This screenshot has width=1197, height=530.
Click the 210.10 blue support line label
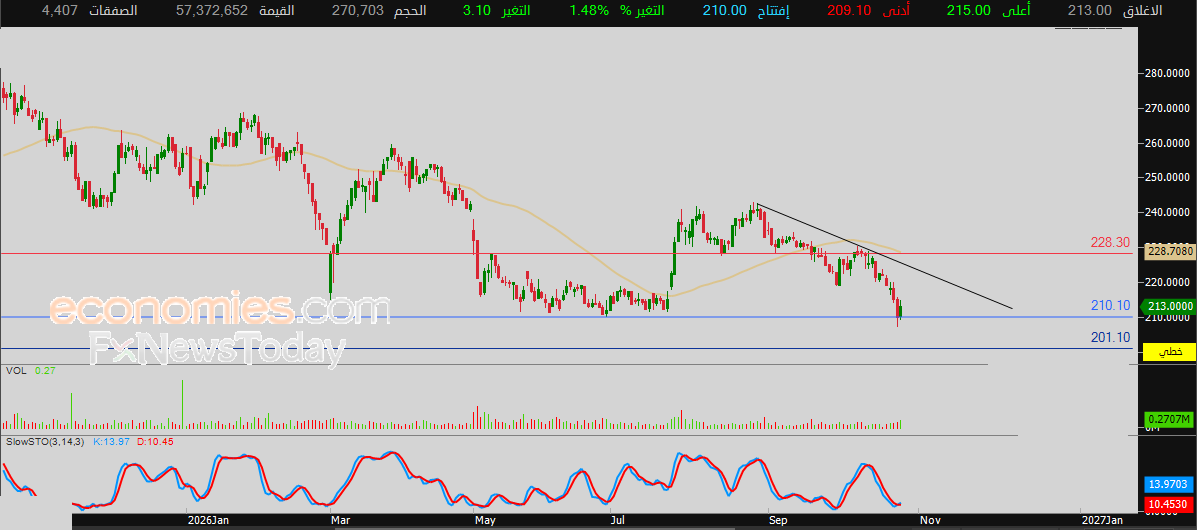[1110, 305]
